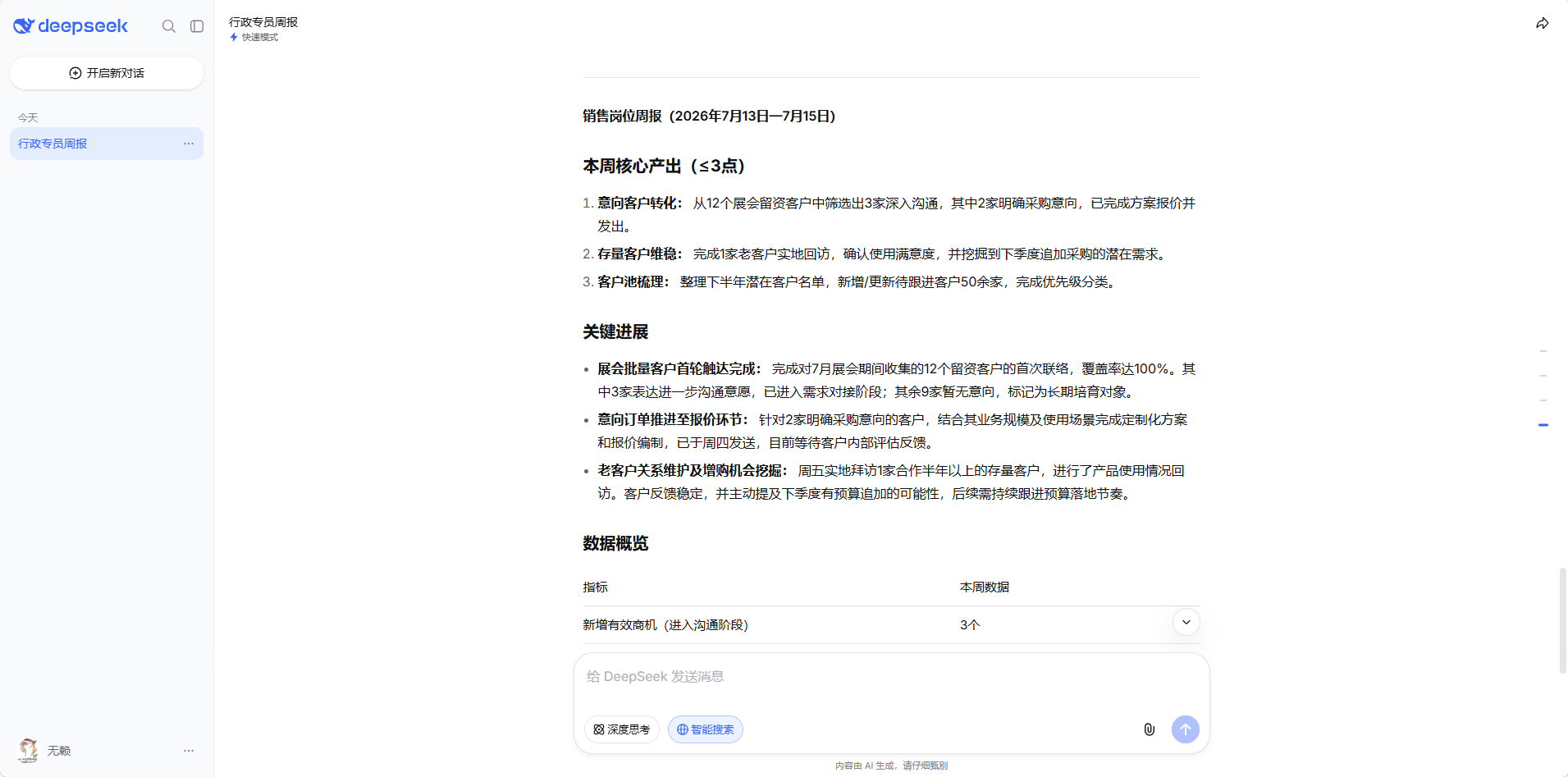Collapse the sidebar with the panel icon

pyautogui.click(x=197, y=26)
